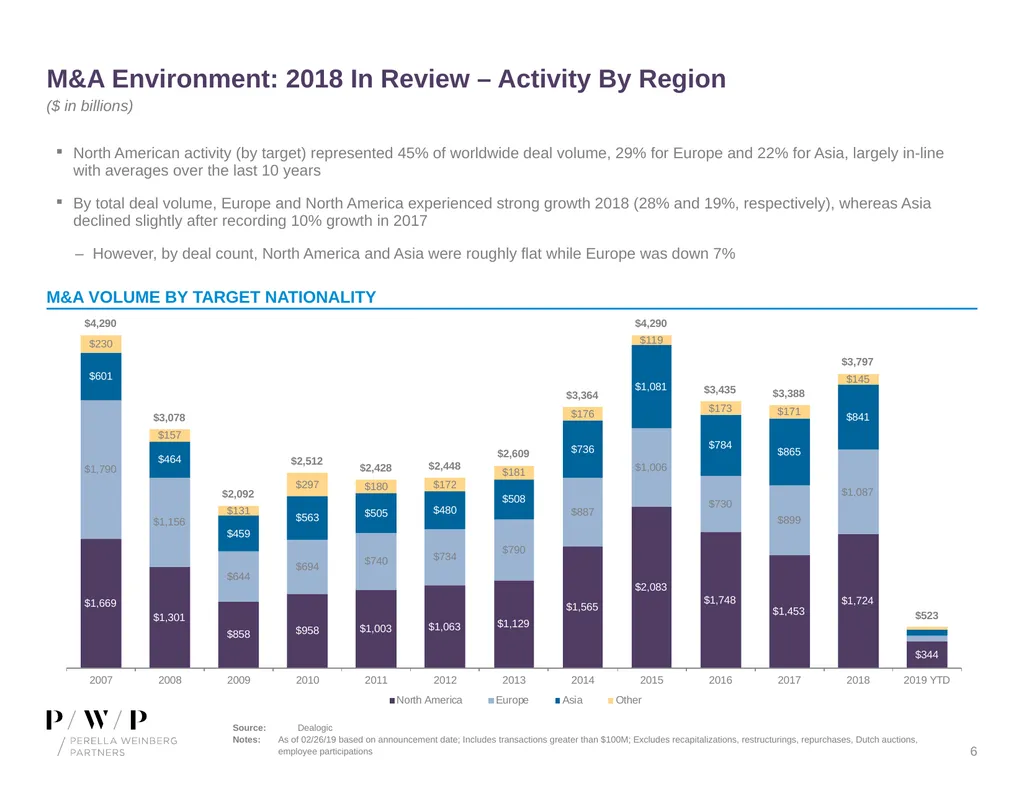Click the 2013 Europe $790 segment
Viewport: 1024px width, 791px height.
(514, 550)
